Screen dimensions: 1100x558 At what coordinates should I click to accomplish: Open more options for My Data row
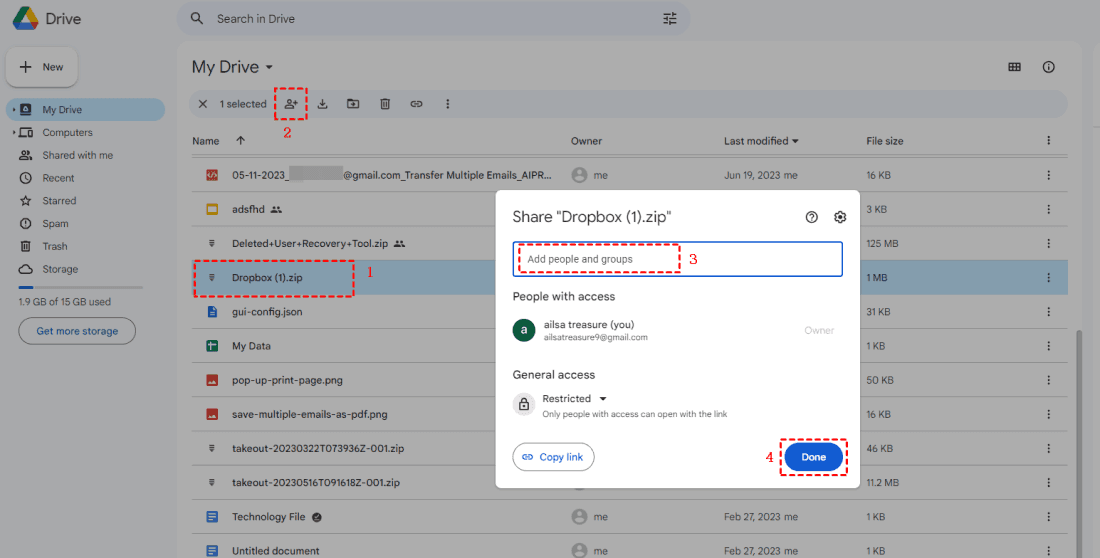(x=1049, y=346)
